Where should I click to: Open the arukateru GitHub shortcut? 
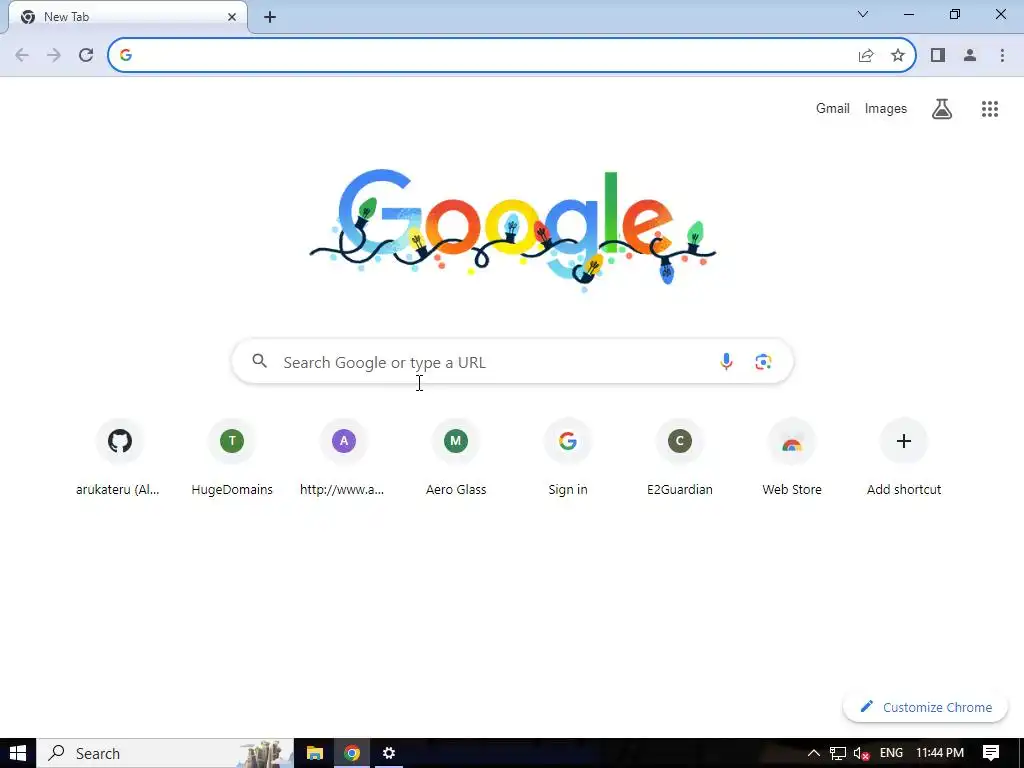click(119, 456)
